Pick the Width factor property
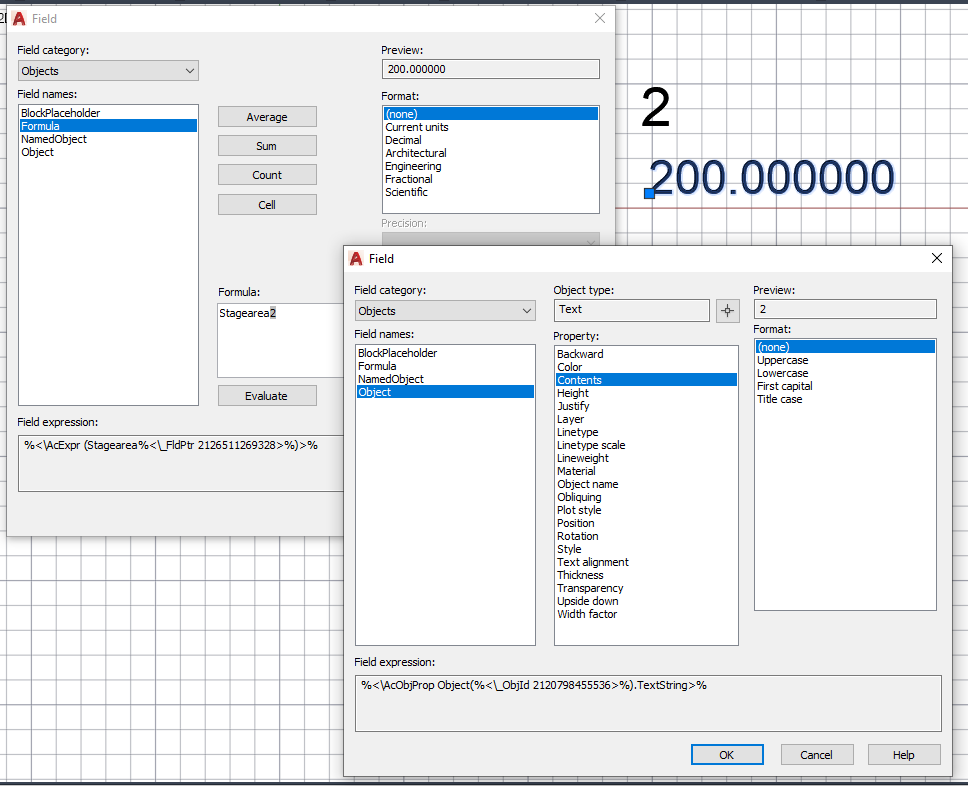Image resolution: width=968 pixels, height=786 pixels. pyautogui.click(x=586, y=614)
